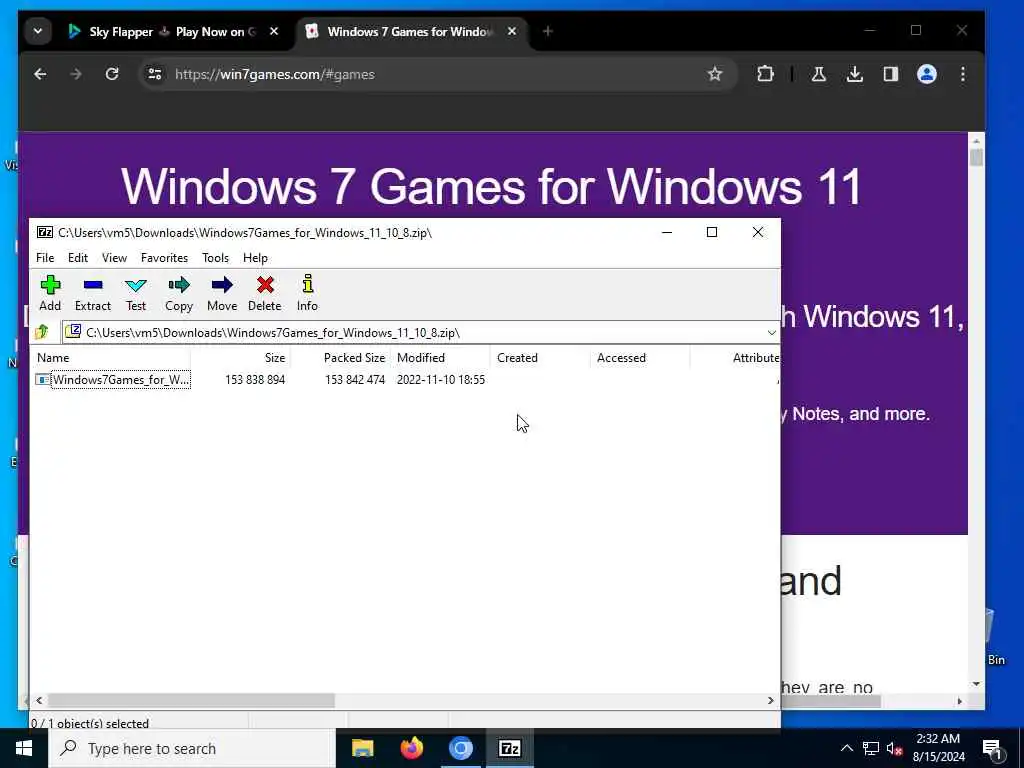Toggle Chrome side panel
This screenshot has height=768, width=1024.
pyautogui.click(x=891, y=74)
